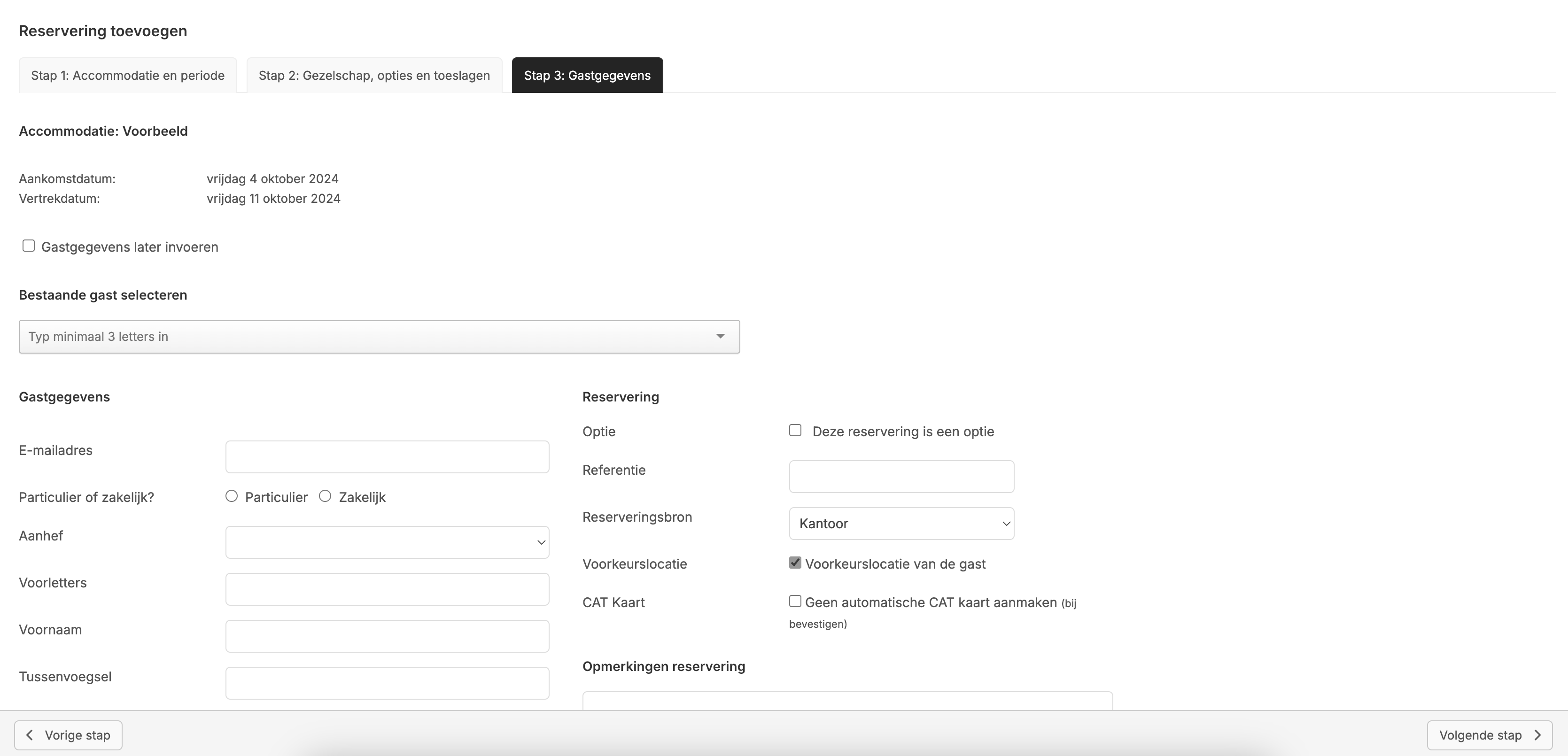Choose the Particulier radio button
Screen dimensions: 1568x756
coord(231,496)
